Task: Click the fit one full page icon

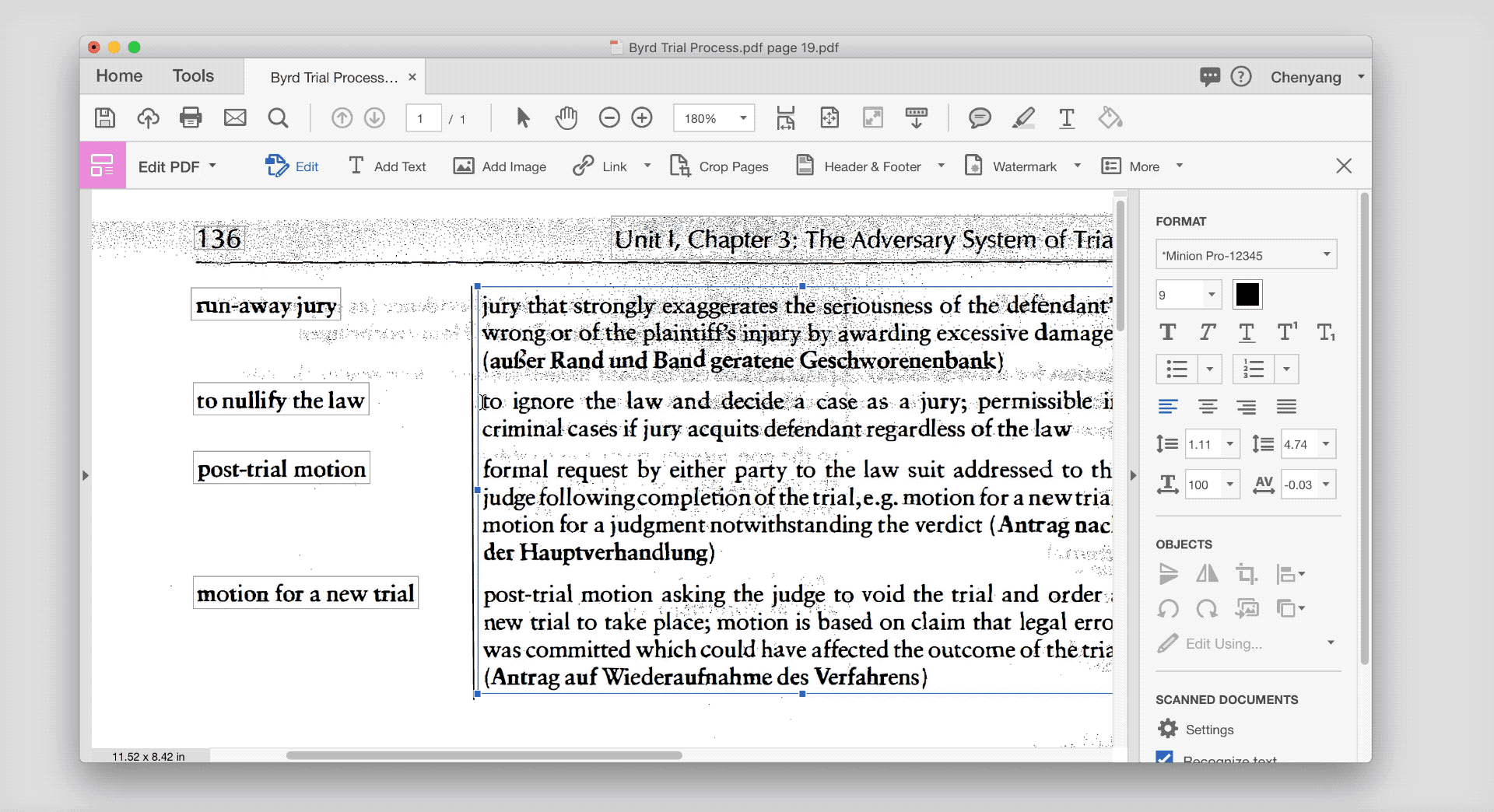Action: pos(829,118)
